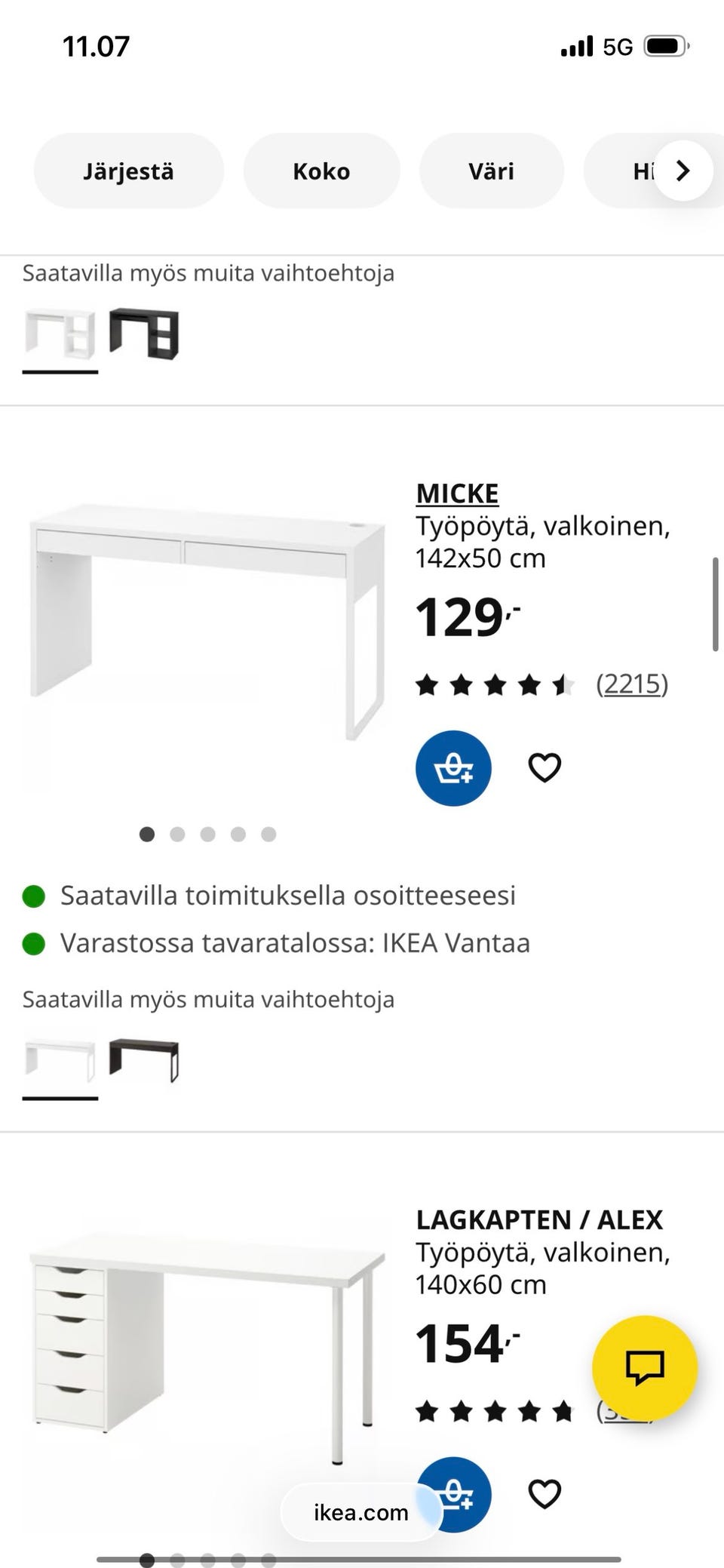Open the Järjestä sort options
Screen dimensions: 724x1568
tap(128, 171)
